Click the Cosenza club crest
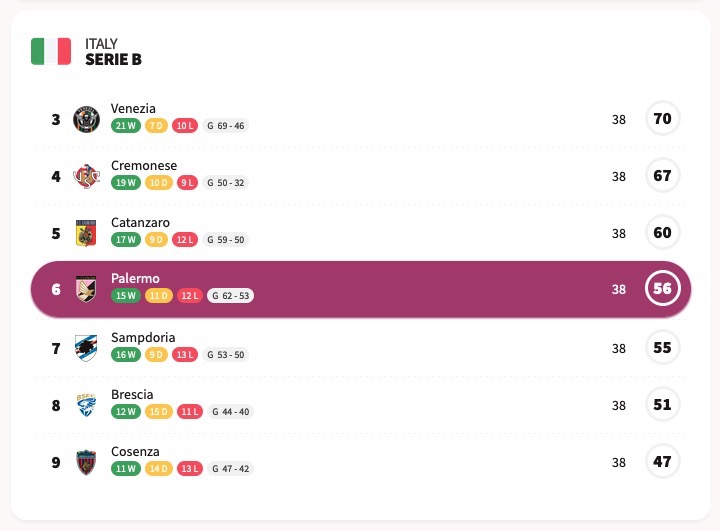 coord(86,462)
